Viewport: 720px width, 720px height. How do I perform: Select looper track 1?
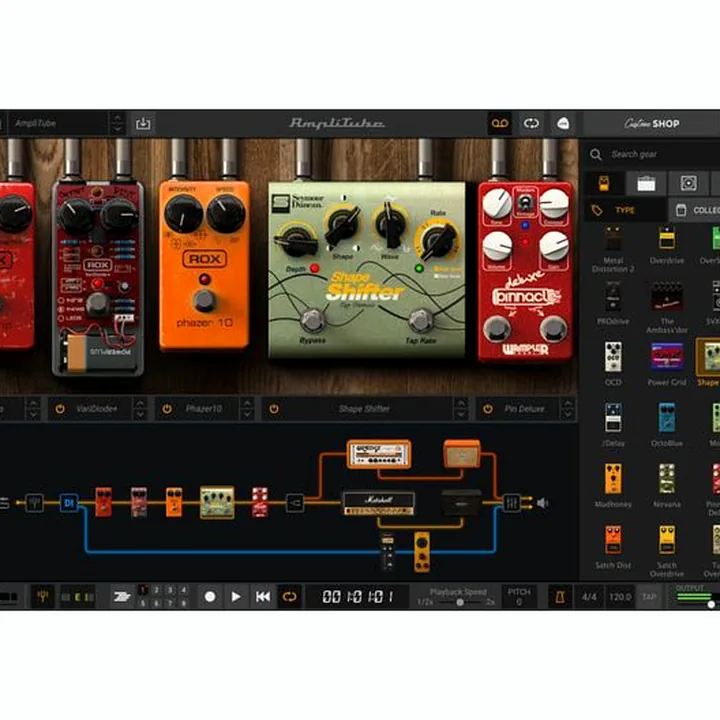tap(143, 590)
